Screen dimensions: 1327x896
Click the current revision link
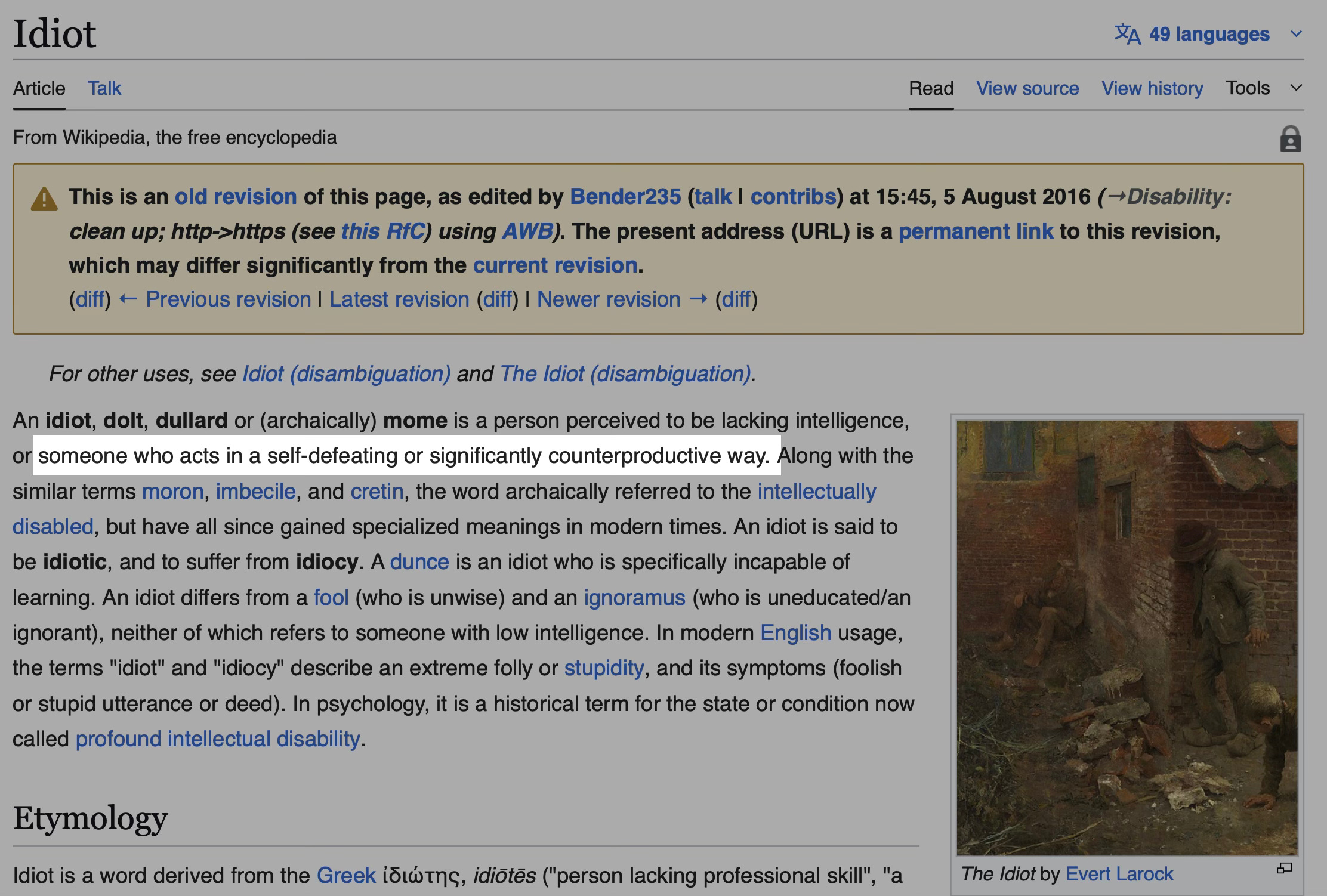(x=555, y=265)
